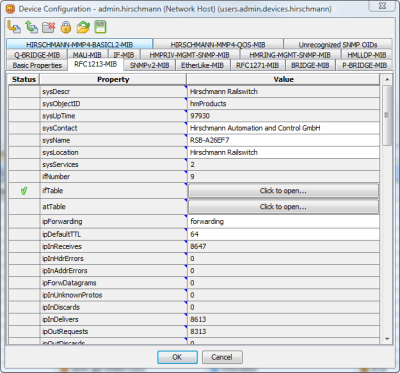
Task: Click the Value column header
Action: point(283,79)
